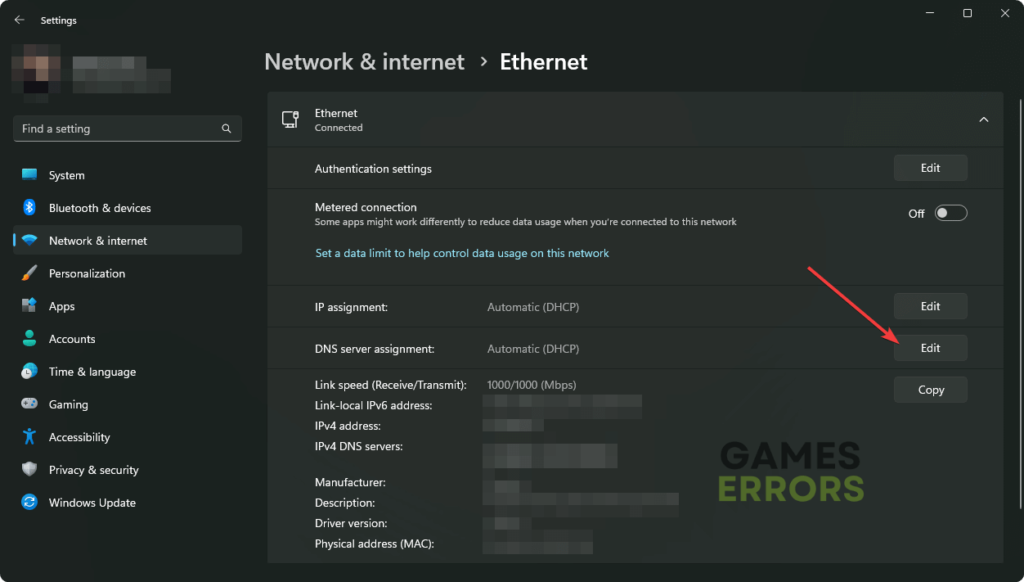
Task: Click the Privacy & security shield icon
Action: click(x=29, y=469)
